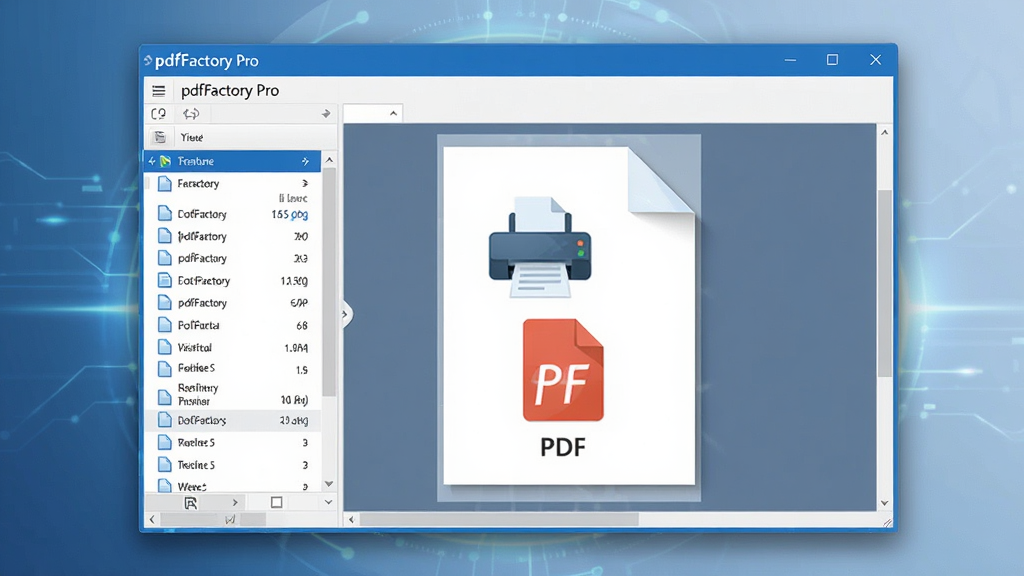
Task: Collapse the highlighted Feature tree row arrow
Action: tap(152, 161)
